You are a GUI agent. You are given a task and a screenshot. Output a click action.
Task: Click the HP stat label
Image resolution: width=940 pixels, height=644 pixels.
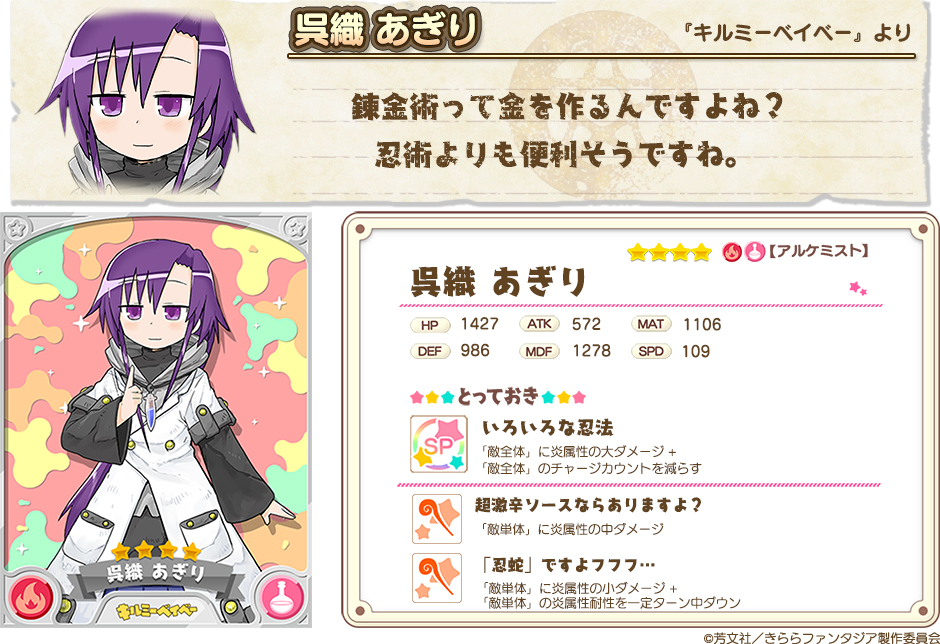click(430, 325)
